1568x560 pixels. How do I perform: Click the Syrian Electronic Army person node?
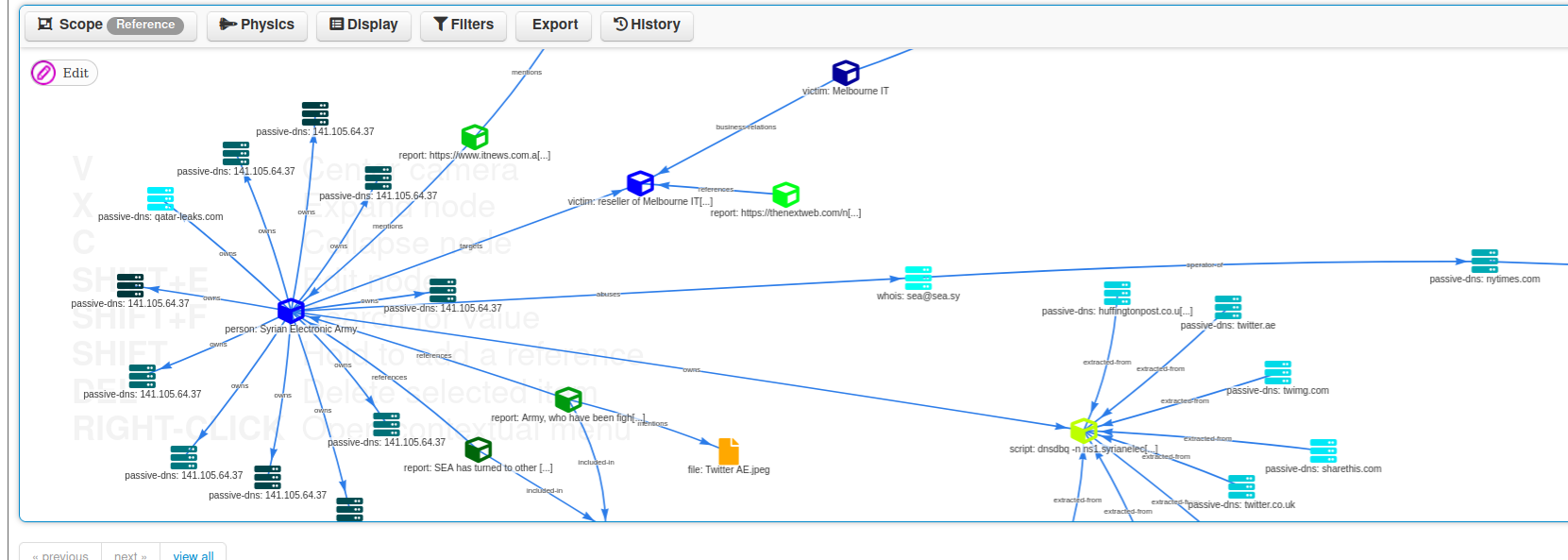pyautogui.click(x=291, y=311)
